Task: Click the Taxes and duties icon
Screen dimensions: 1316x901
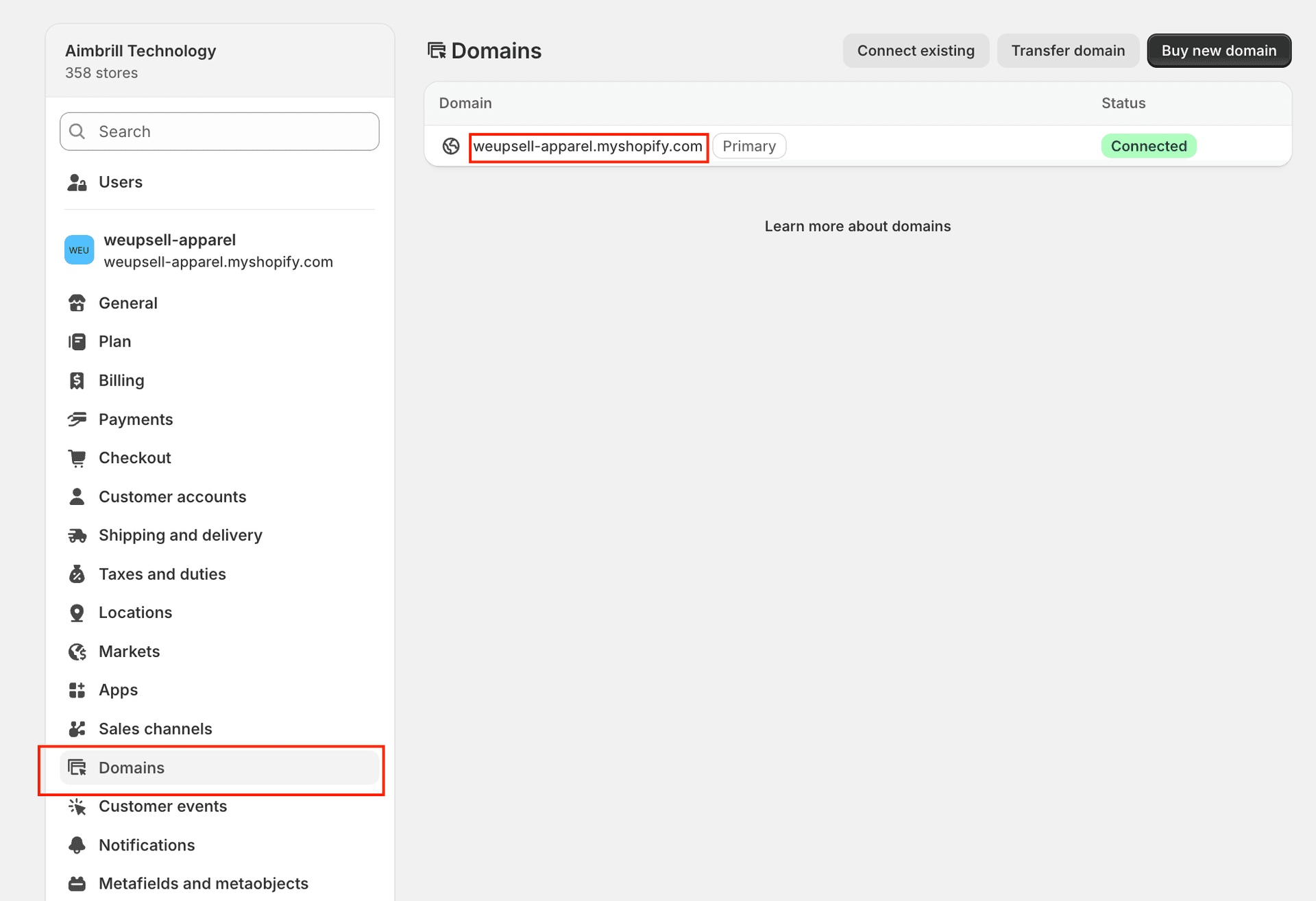Action: 77,574
